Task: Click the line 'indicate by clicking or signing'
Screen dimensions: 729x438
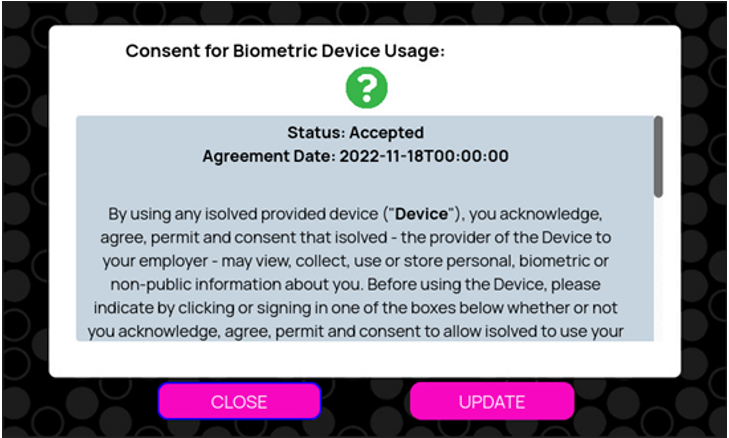Action: [x=356, y=308]
